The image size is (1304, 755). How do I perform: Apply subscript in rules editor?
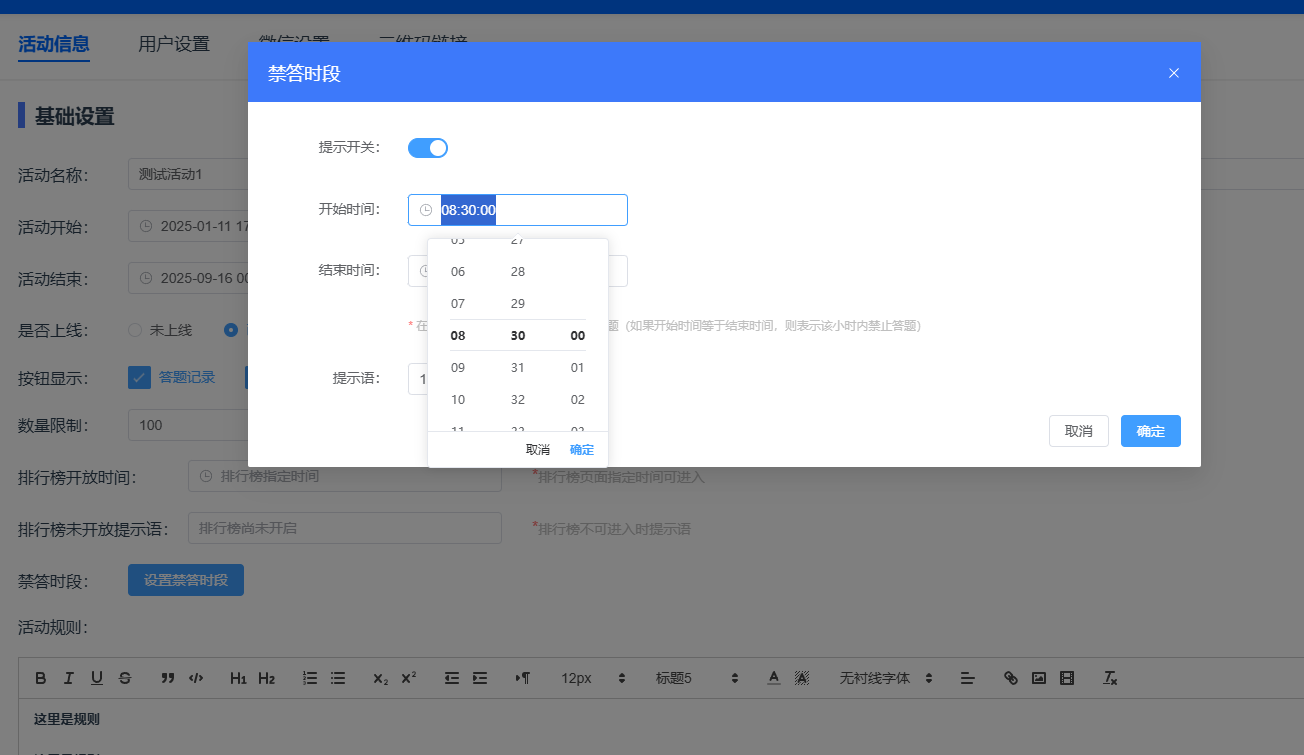pyautogui.click(x=381, y=678)
